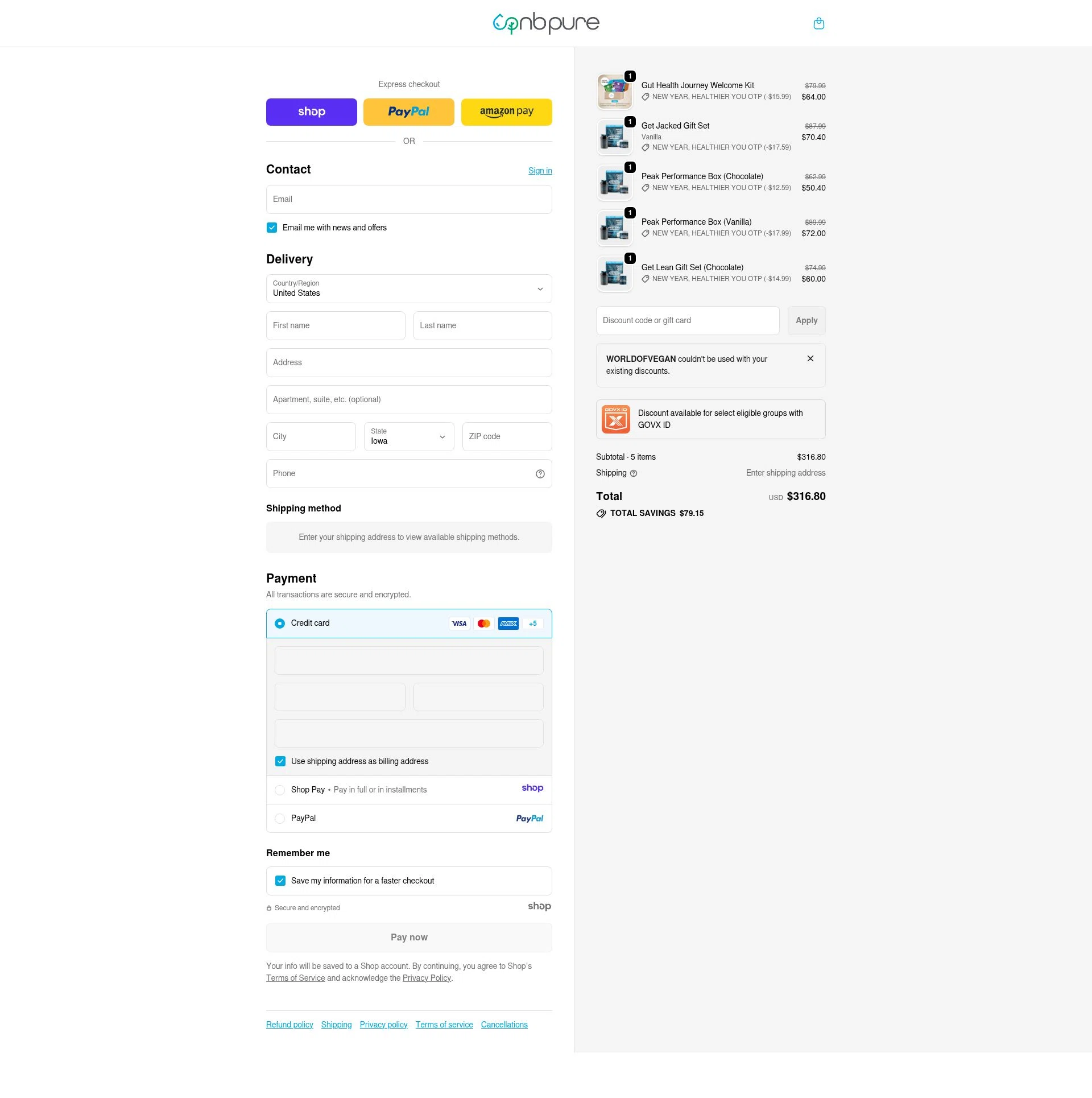Open the shipping cost help icon
Screen dimensions: 1092x1098
tap(633, 473)
